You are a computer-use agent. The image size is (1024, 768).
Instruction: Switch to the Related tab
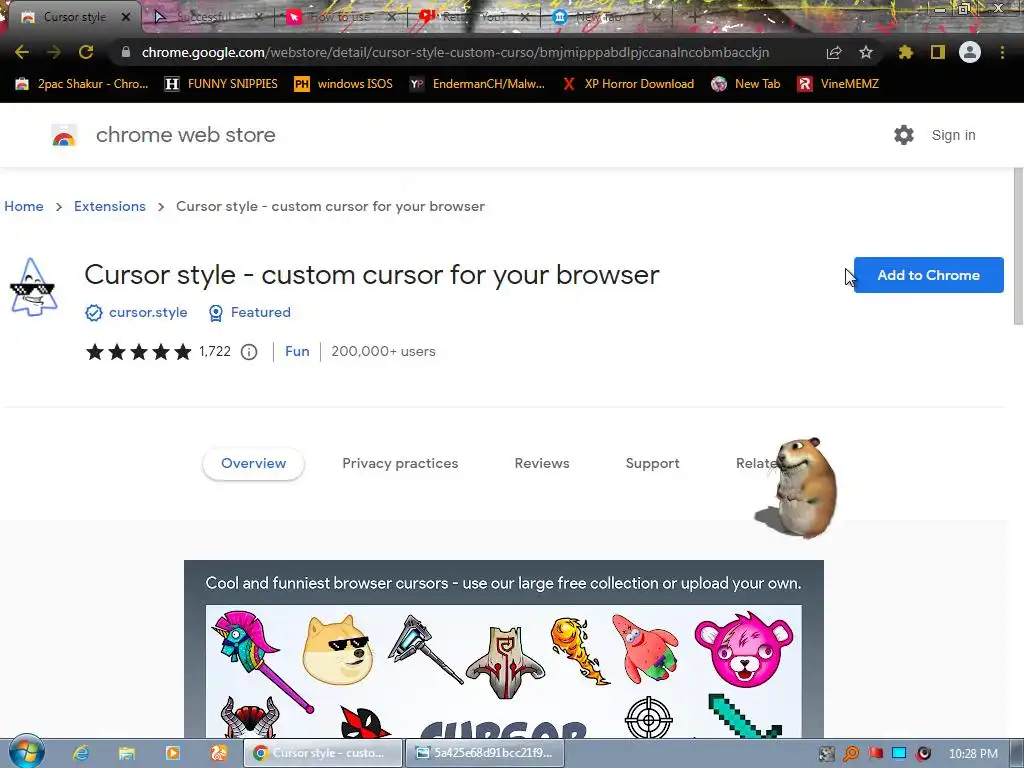coord(756,464)
